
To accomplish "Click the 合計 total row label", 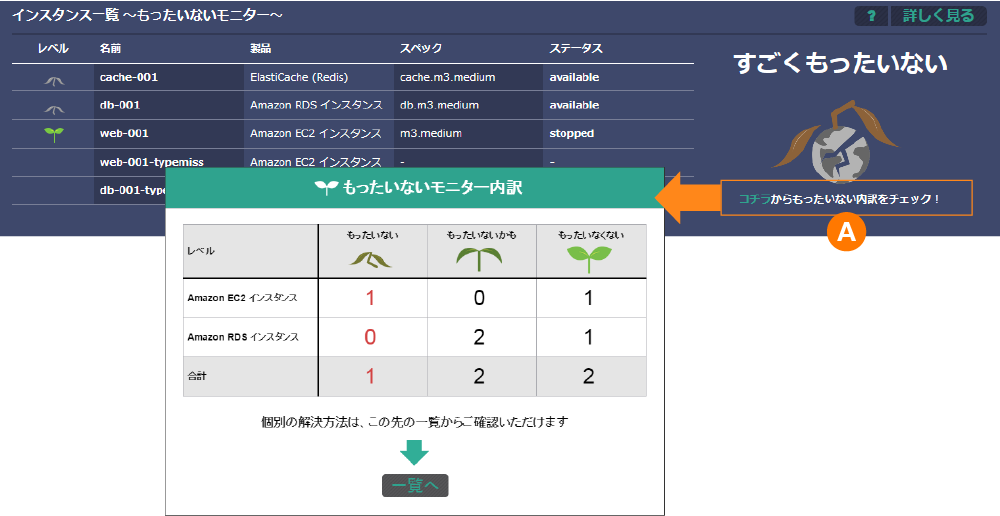I will (197, 376).
